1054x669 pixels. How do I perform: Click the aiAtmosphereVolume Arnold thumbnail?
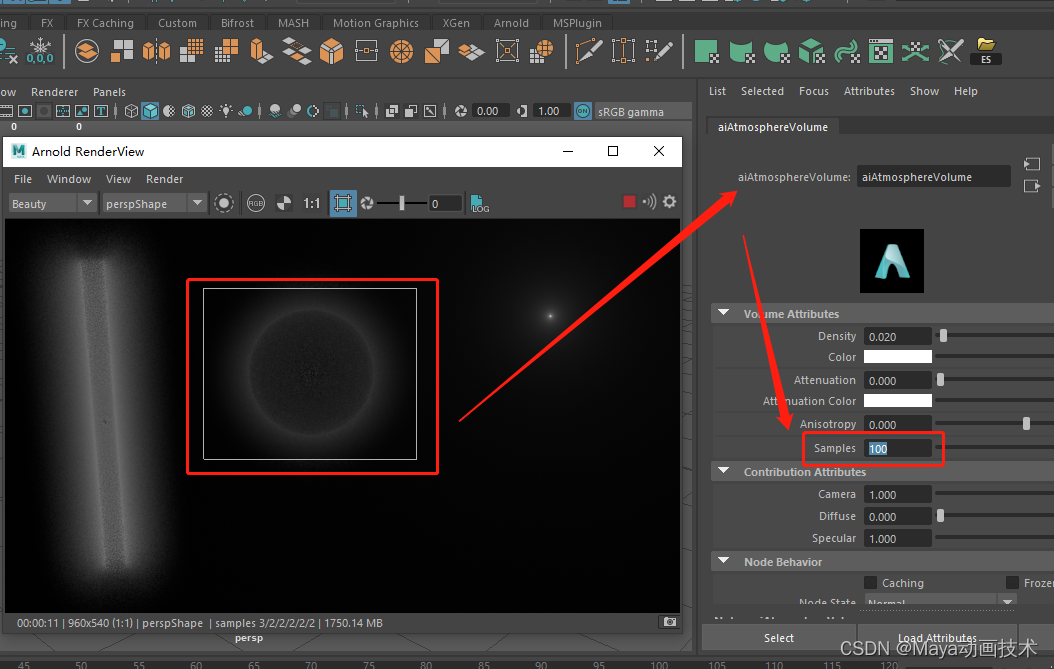point(891,260)
